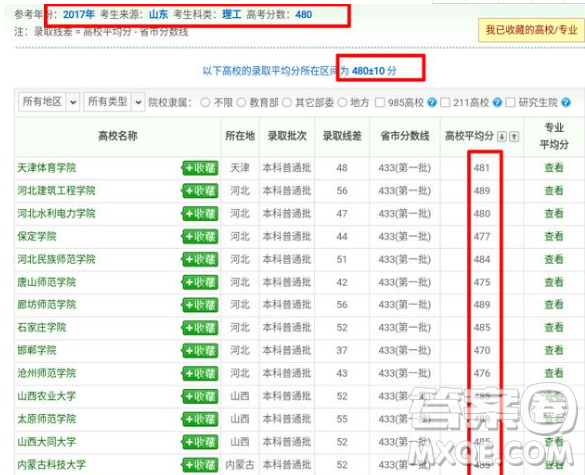
Task: Add 沧州师范学院 to favorites
Action: click(x=200, y=374)
